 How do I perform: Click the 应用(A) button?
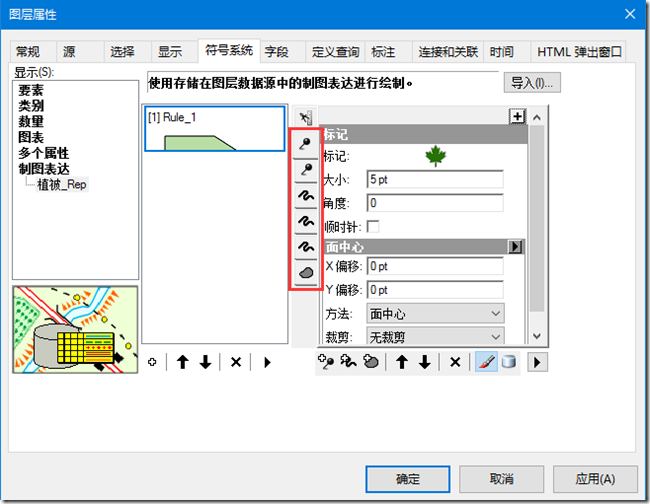coord(595,479)
